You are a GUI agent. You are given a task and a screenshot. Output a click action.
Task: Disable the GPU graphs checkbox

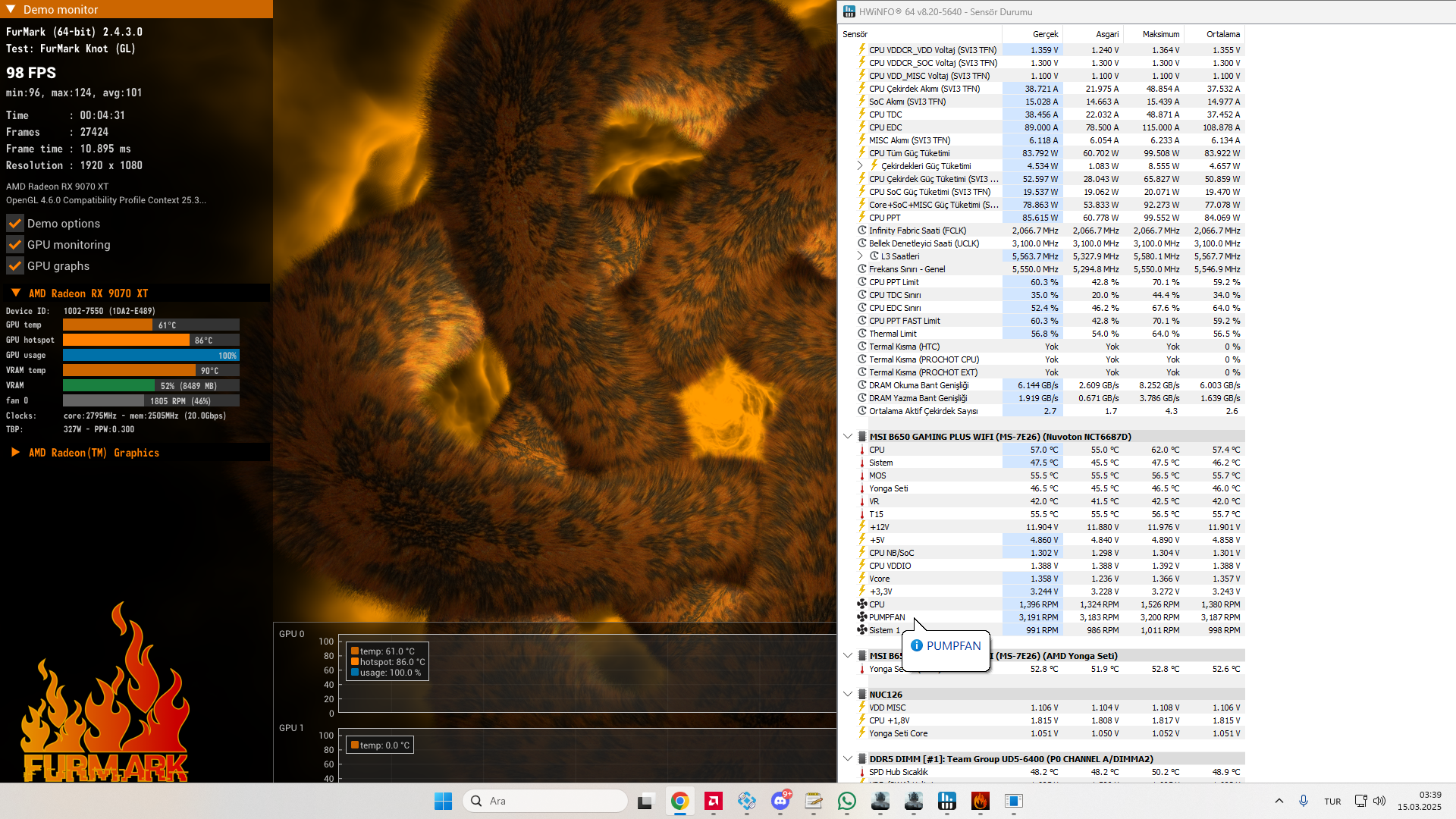[15, 266]
